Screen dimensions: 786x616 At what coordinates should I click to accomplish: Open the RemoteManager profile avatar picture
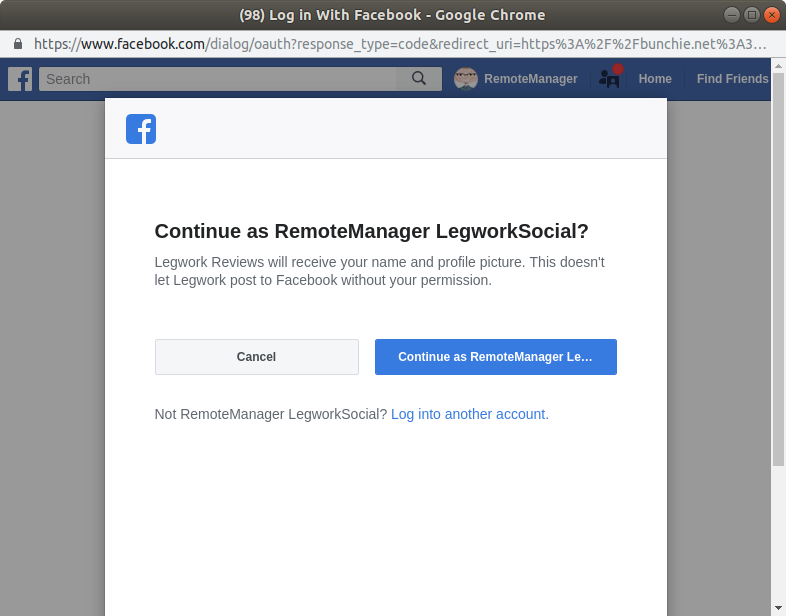point(466,79)
